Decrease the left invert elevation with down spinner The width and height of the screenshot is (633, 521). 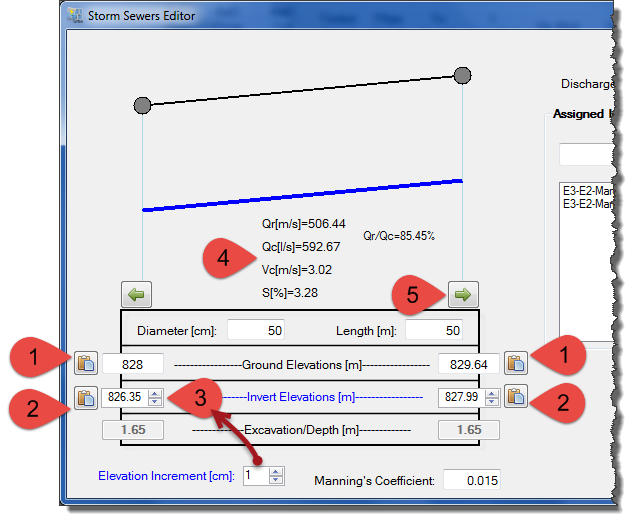coord(154,402)
